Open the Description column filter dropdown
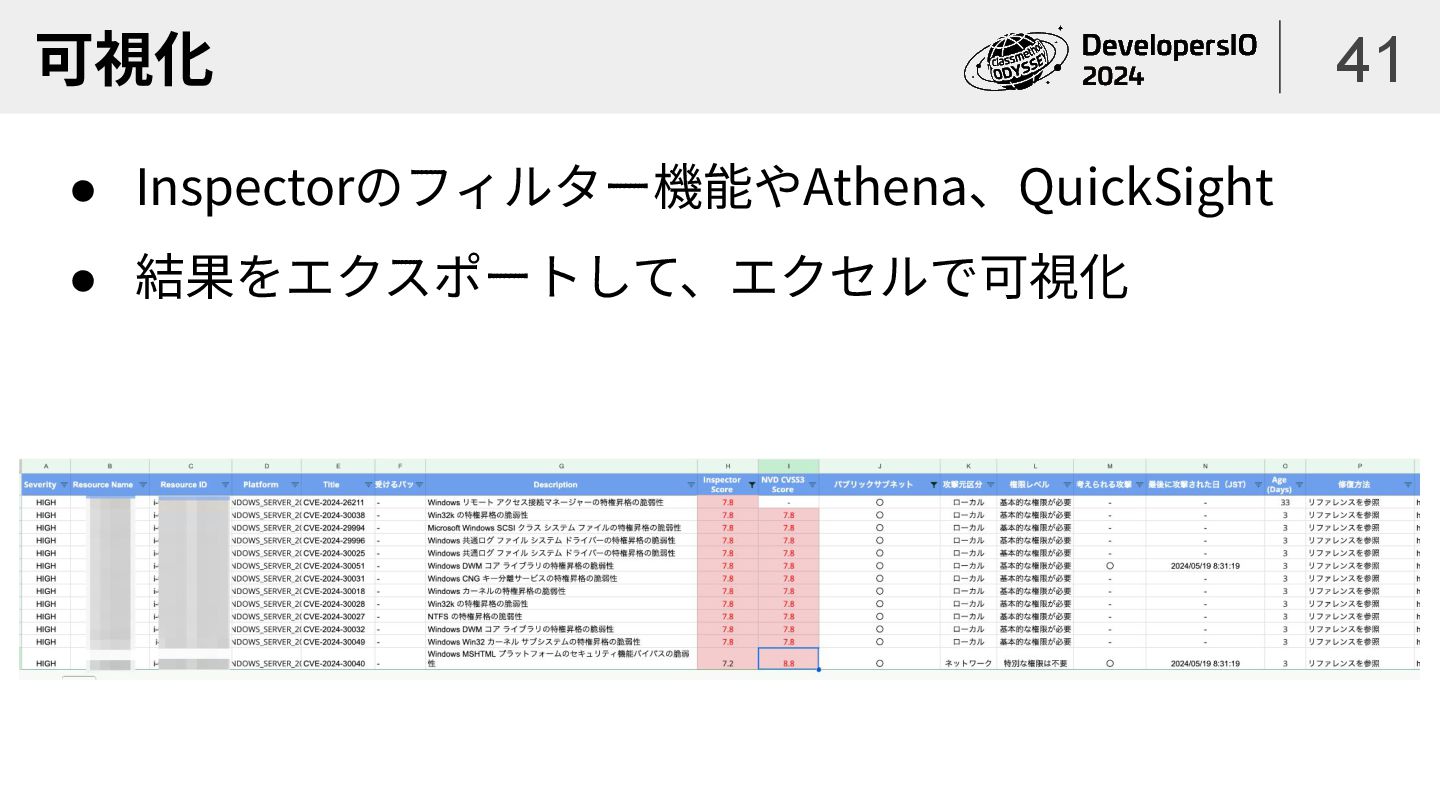Image resolution: width=1440 pixels, height=810 pixels. point(691,485)
